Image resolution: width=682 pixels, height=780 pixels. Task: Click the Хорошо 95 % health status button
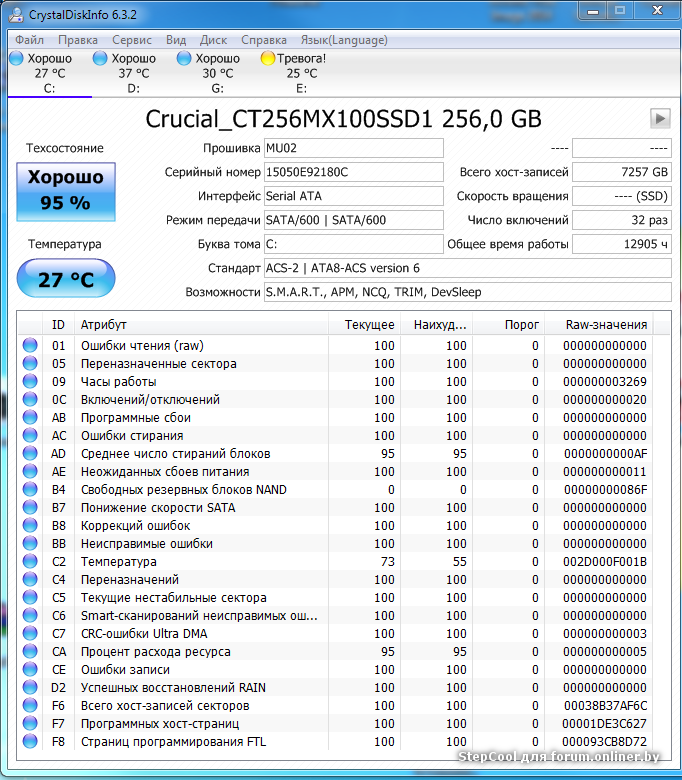(x=66, y=192)
